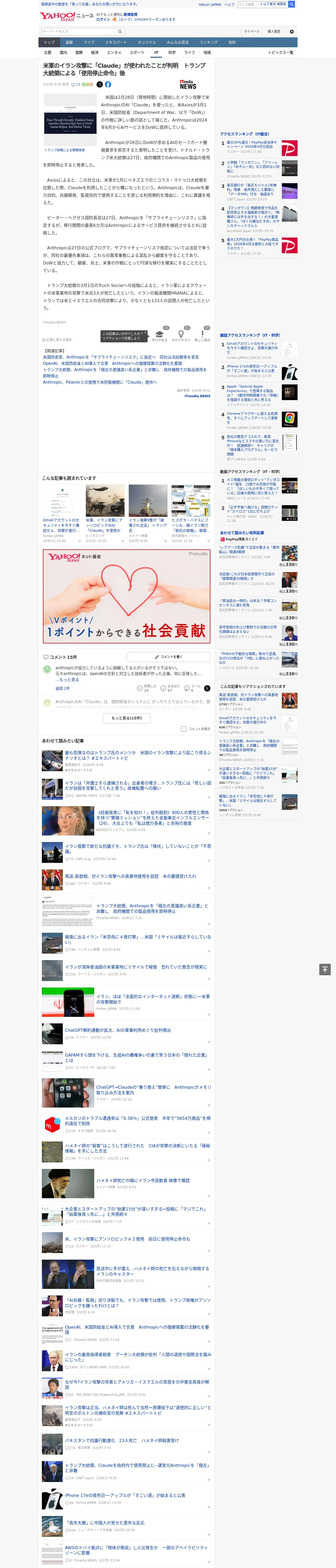Open the article's comment count 15

tap(76, 85)
